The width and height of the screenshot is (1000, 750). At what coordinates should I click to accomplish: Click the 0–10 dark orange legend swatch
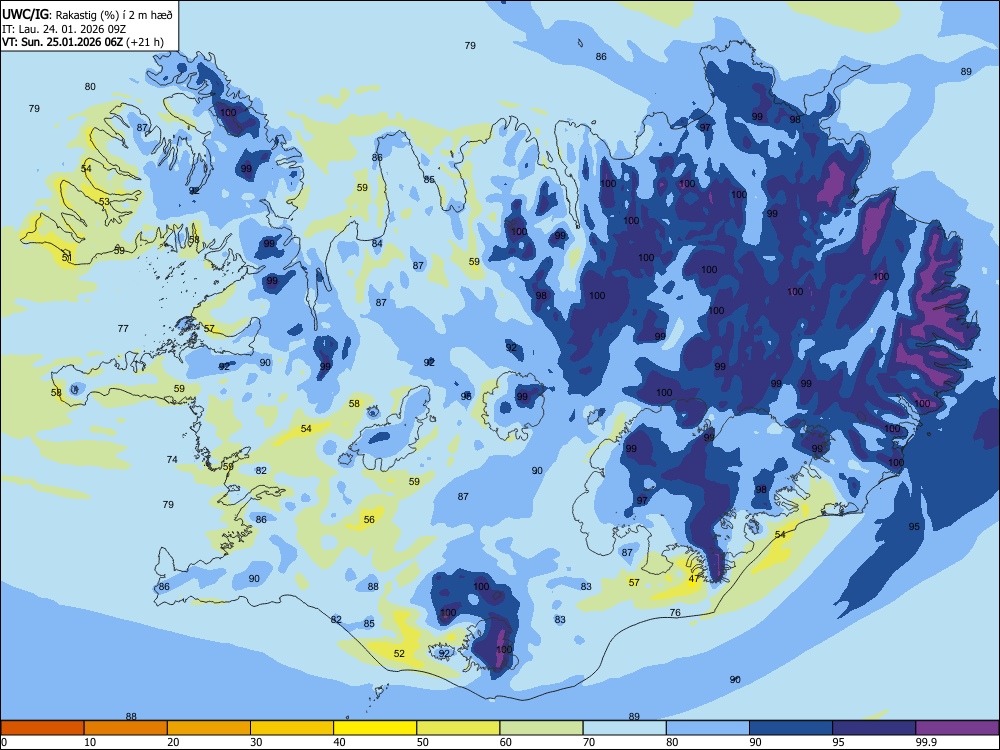point(42,728)
